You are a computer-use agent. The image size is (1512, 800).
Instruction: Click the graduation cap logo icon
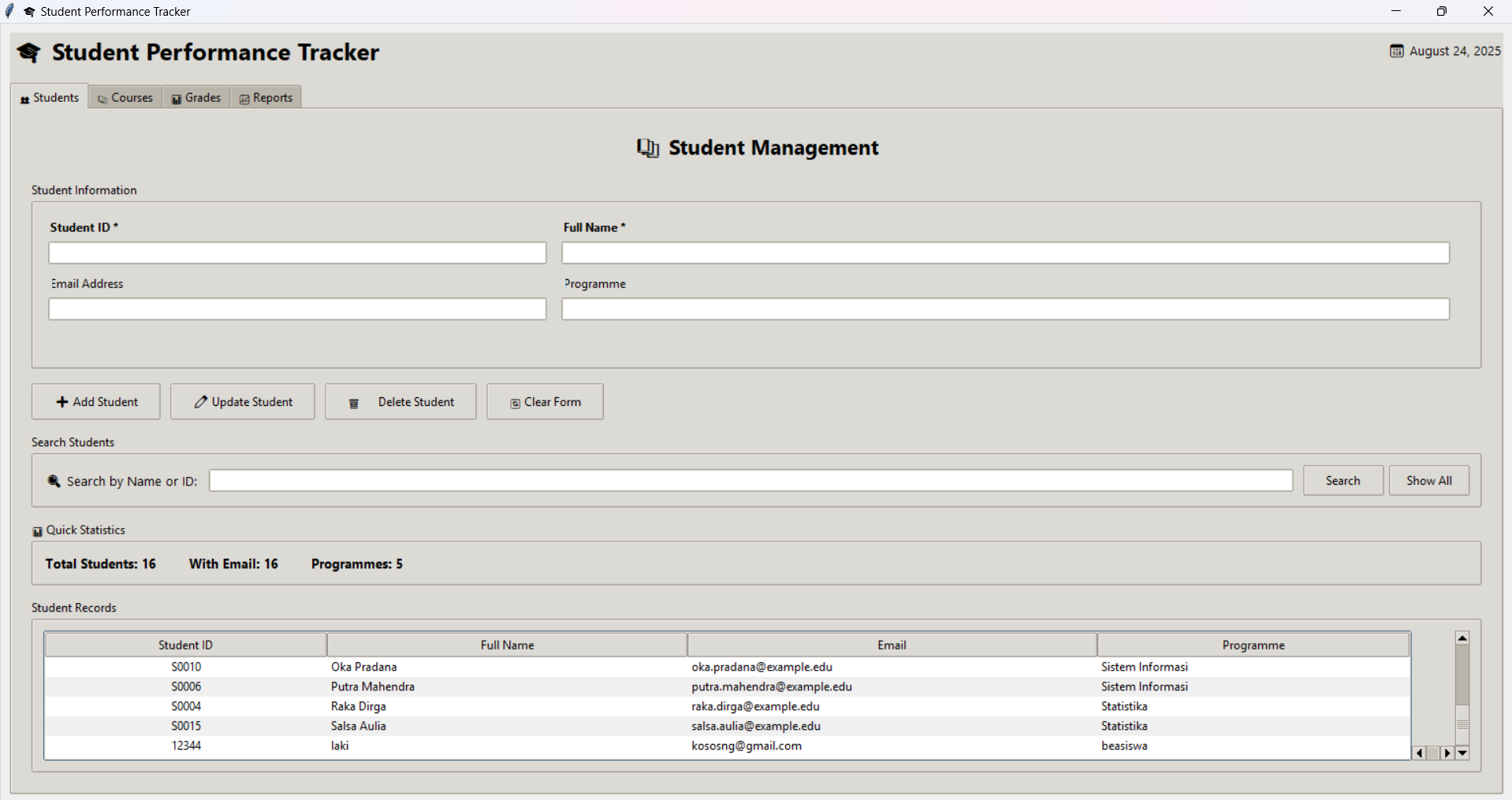(x=28, y=52)
